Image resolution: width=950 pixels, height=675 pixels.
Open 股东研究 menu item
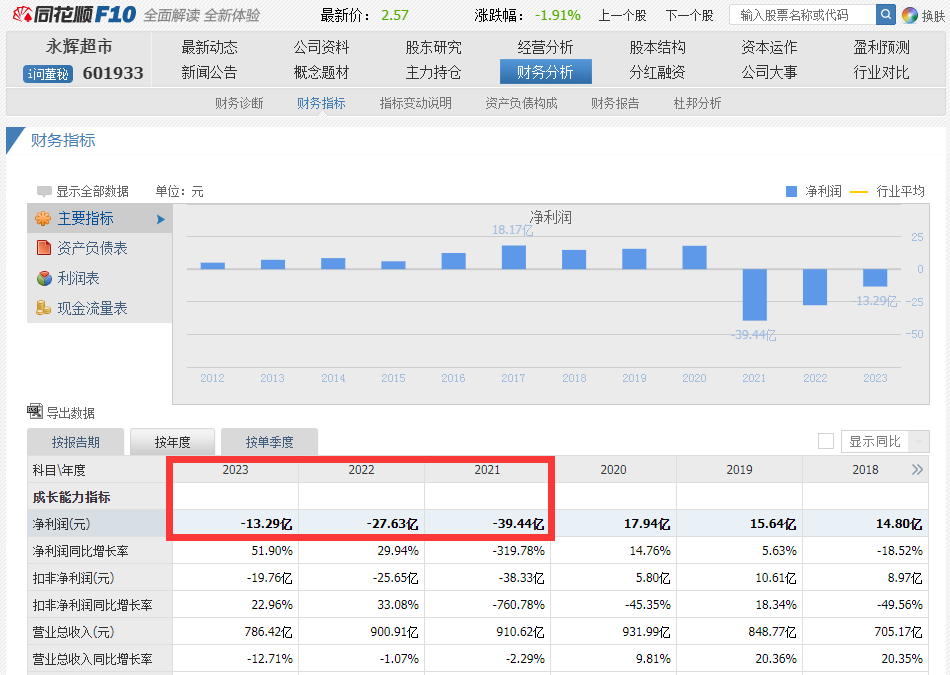433,47
